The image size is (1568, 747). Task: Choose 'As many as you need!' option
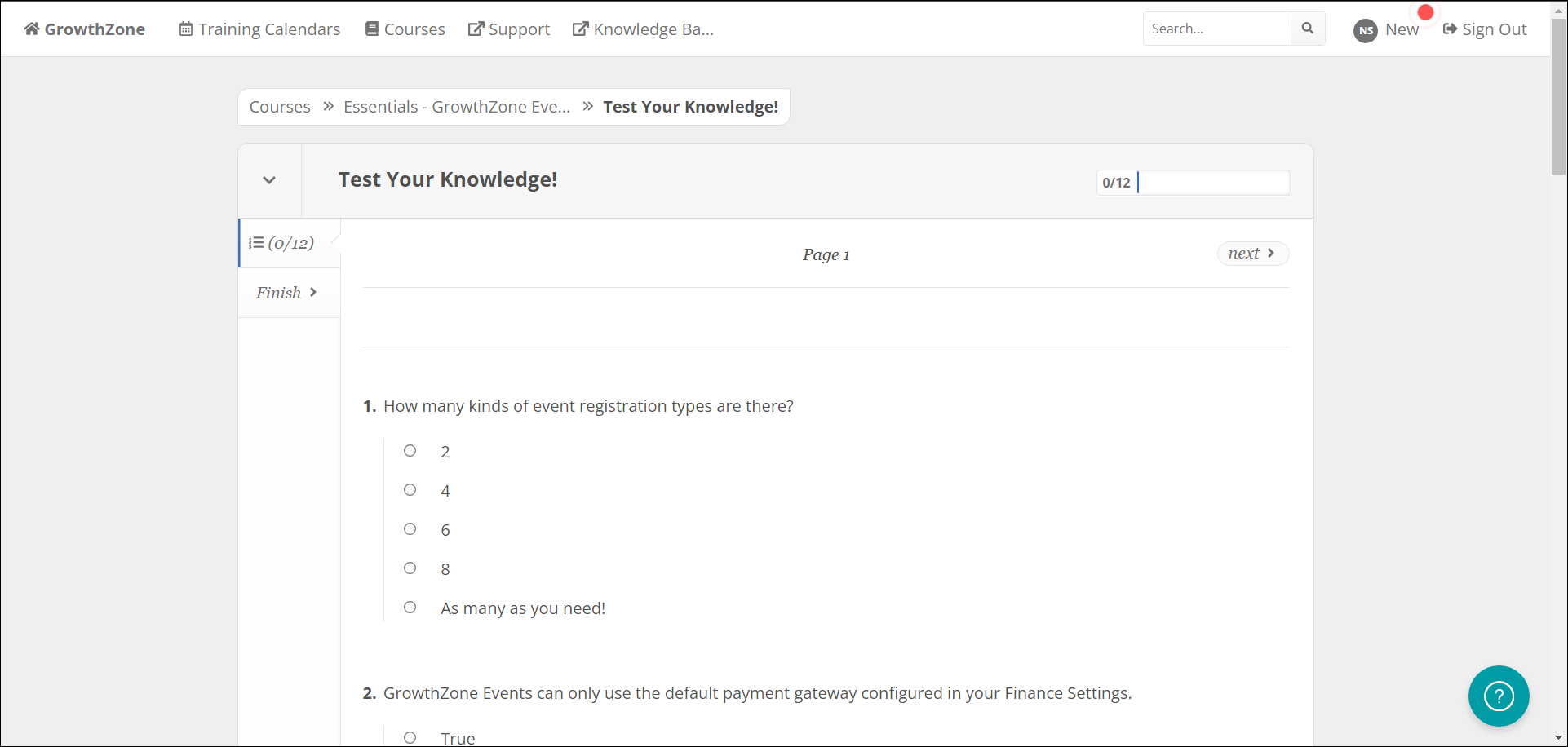[x=410, y=608]
